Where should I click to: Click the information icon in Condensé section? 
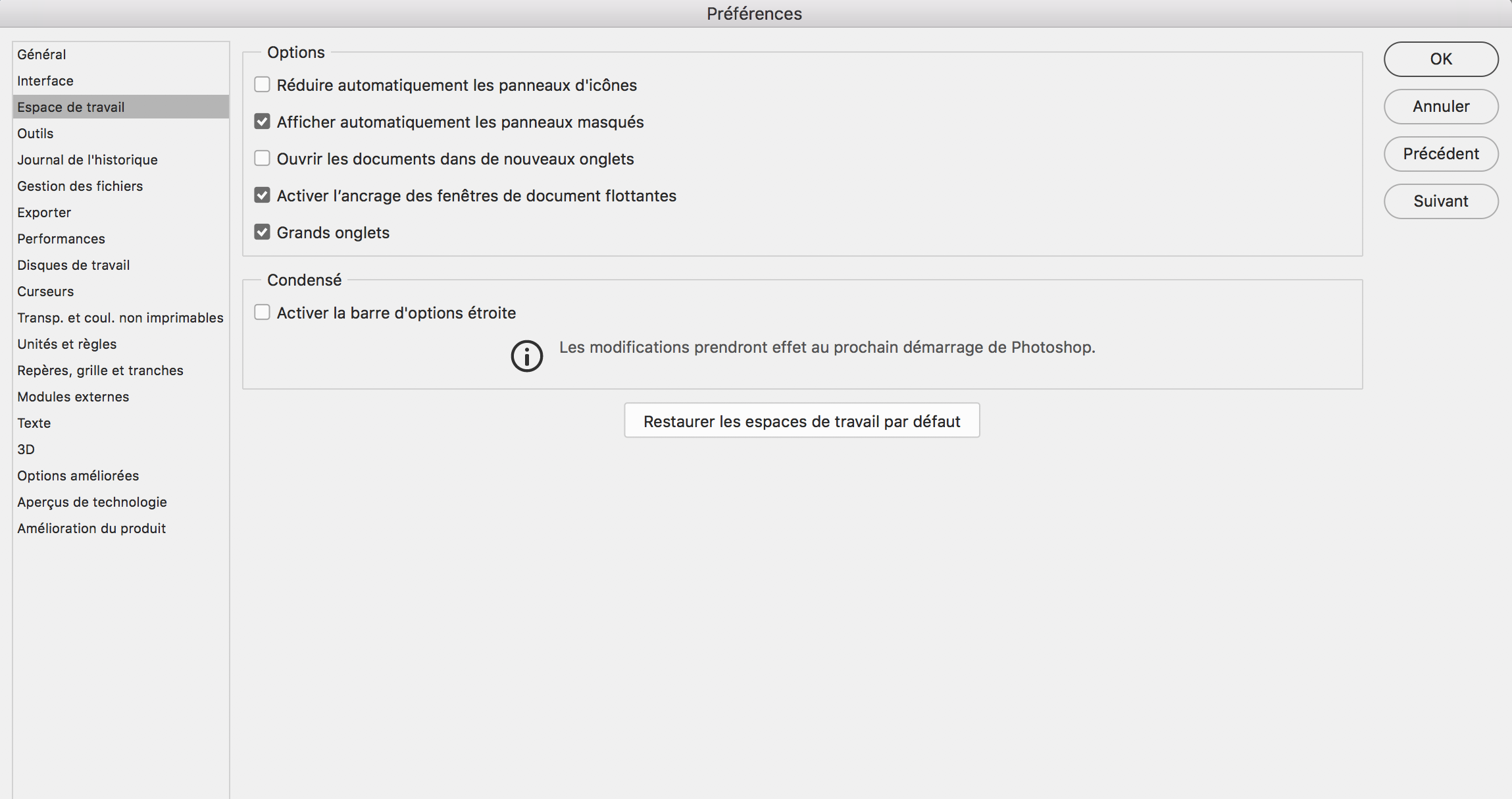[x=526, y=355]
